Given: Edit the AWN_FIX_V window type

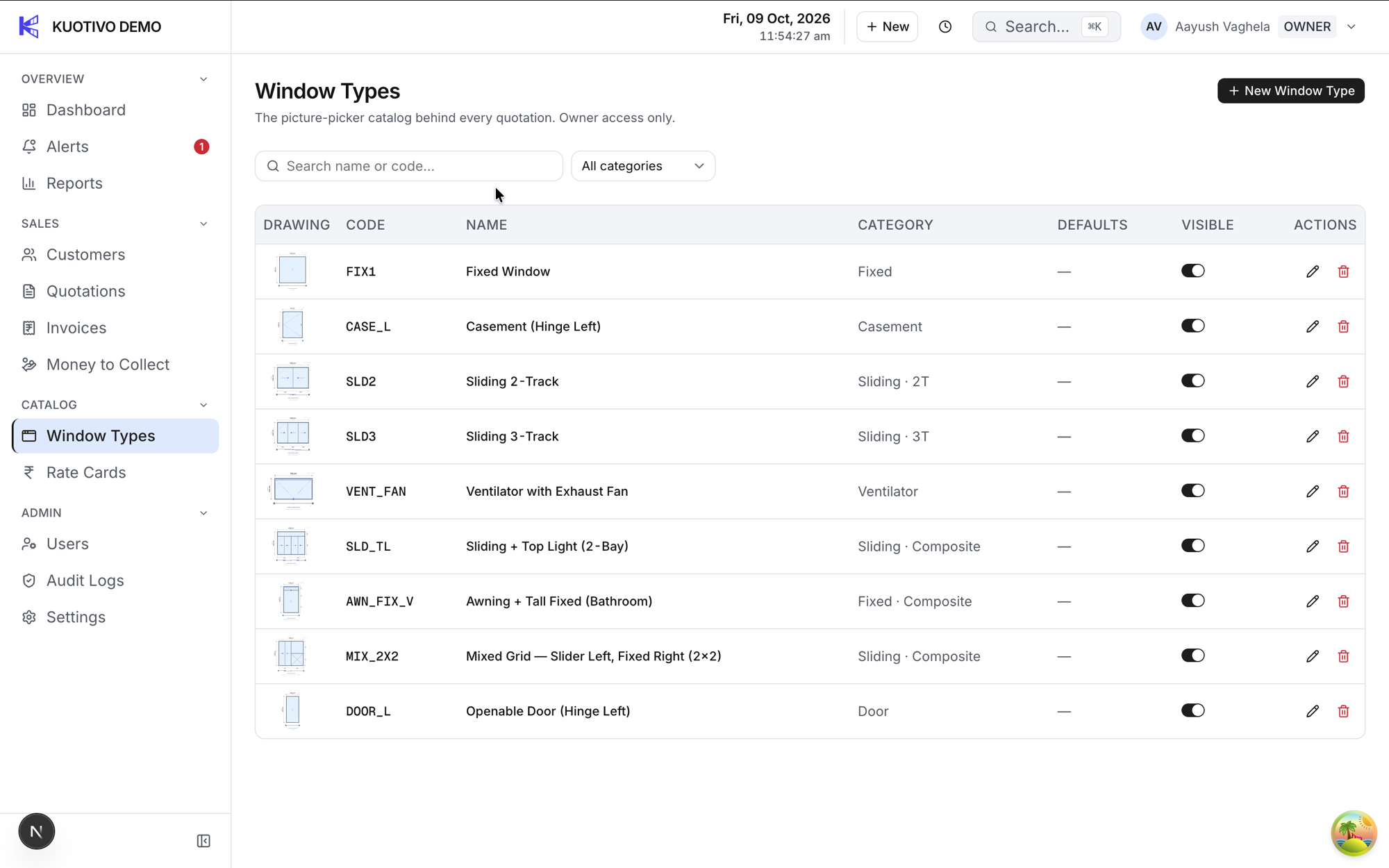Looking at the screenshot, I should pyautogui.click(x=1312, y=601).
